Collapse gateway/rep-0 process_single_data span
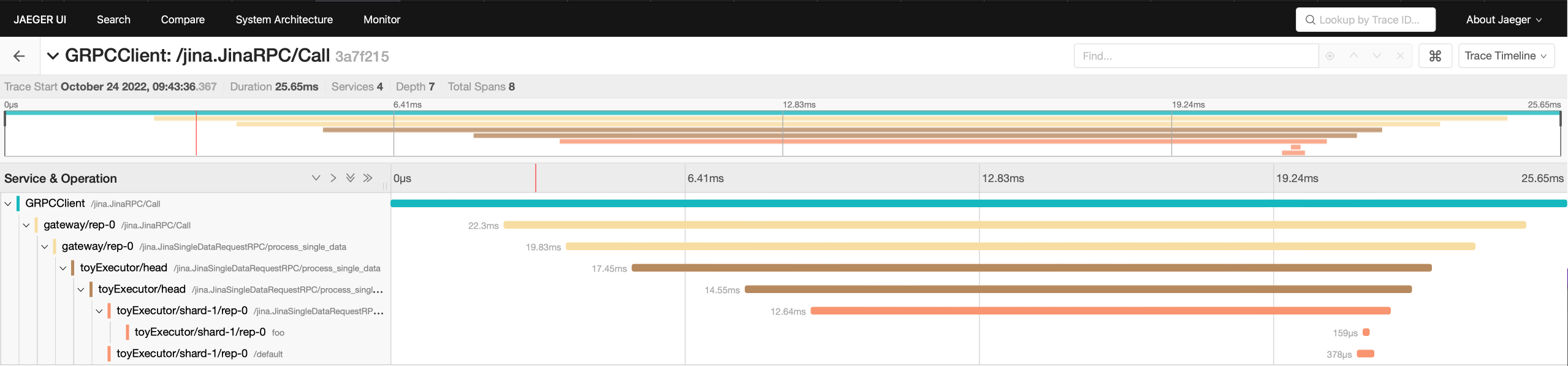The width and height of the screenshot is (1568, 366). pyautogui.click(x=45, y=246)
